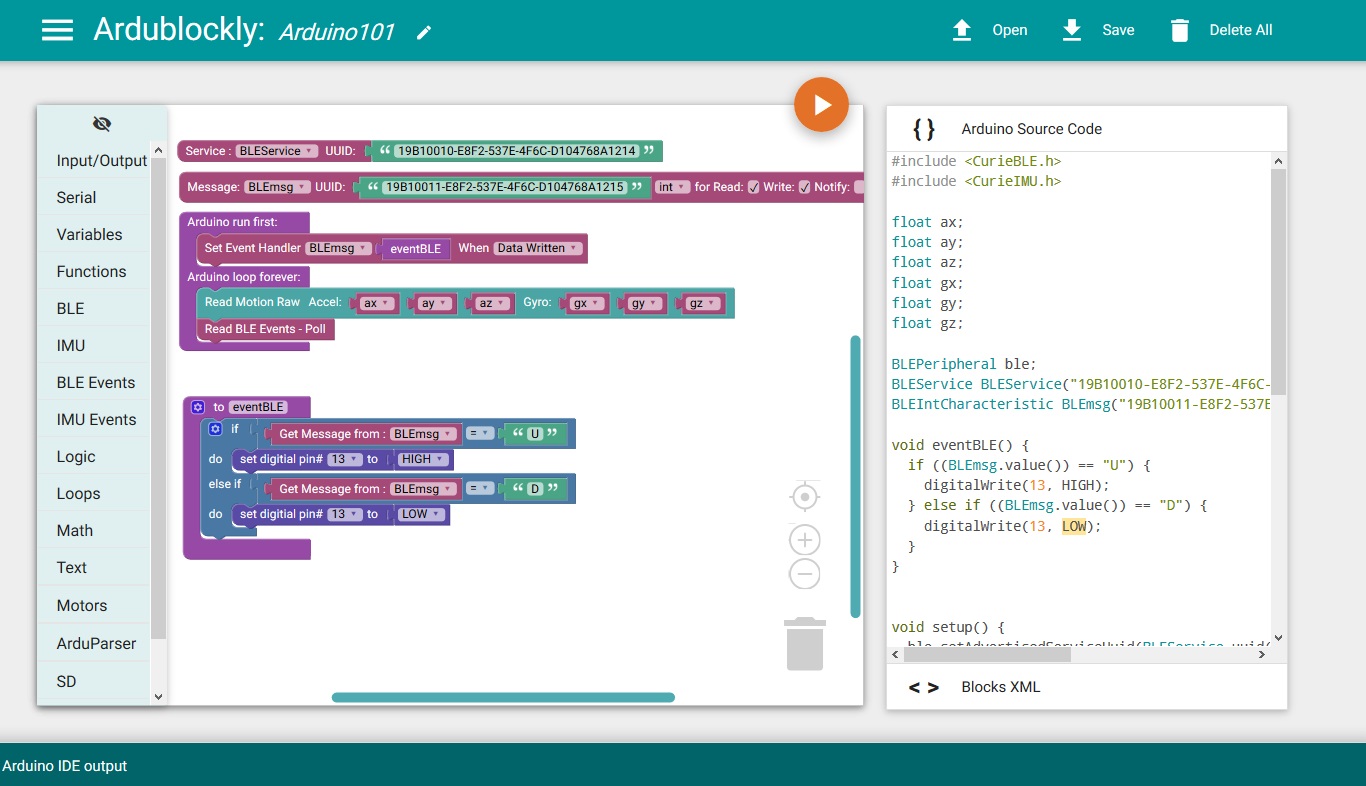Open BLE Events toolbox category
This screenshot has height=786, width=1366.
94,382
